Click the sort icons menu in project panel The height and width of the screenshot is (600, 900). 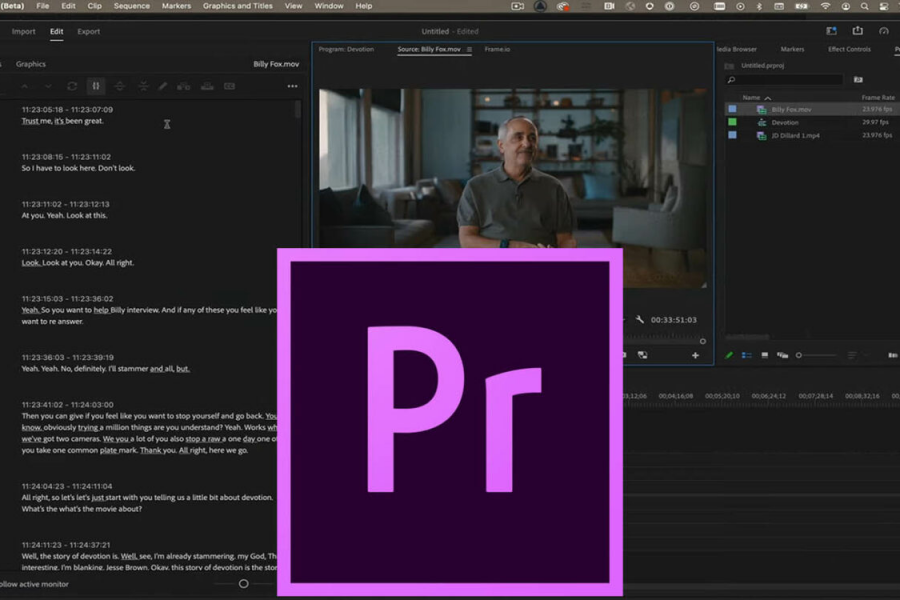pos(852,355)
